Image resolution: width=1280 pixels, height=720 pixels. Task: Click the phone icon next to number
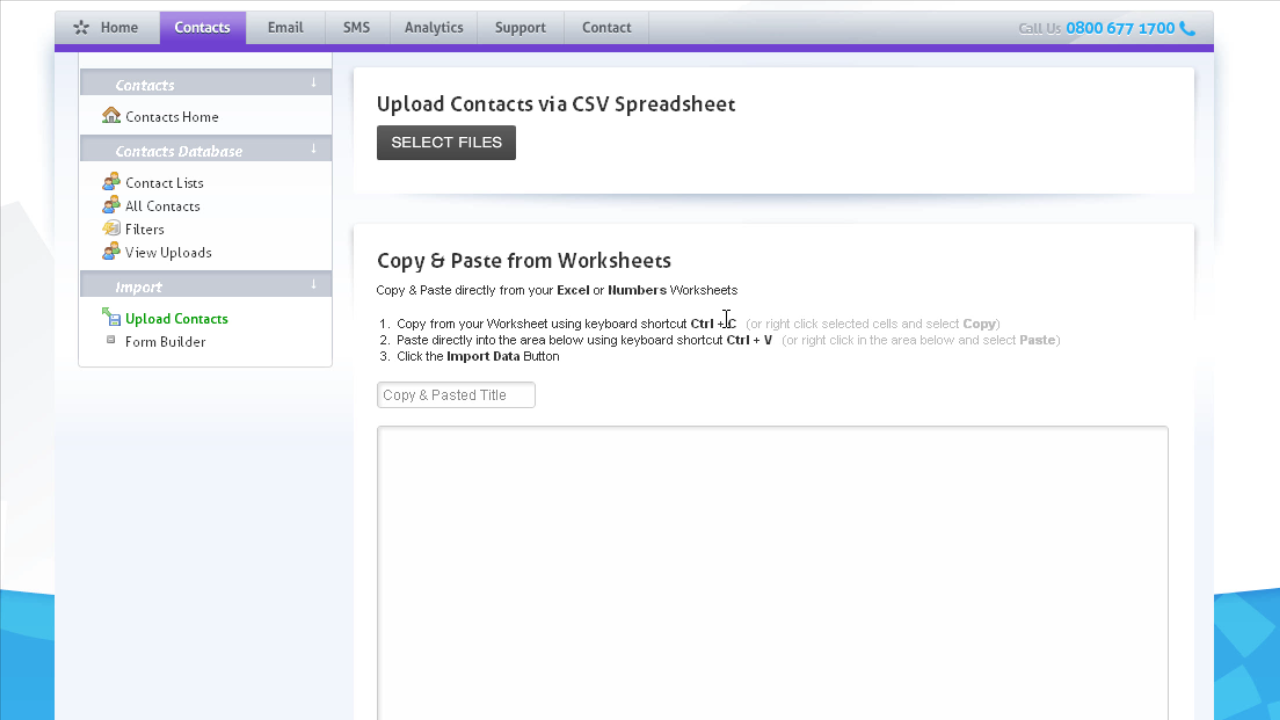point(1187,28)
